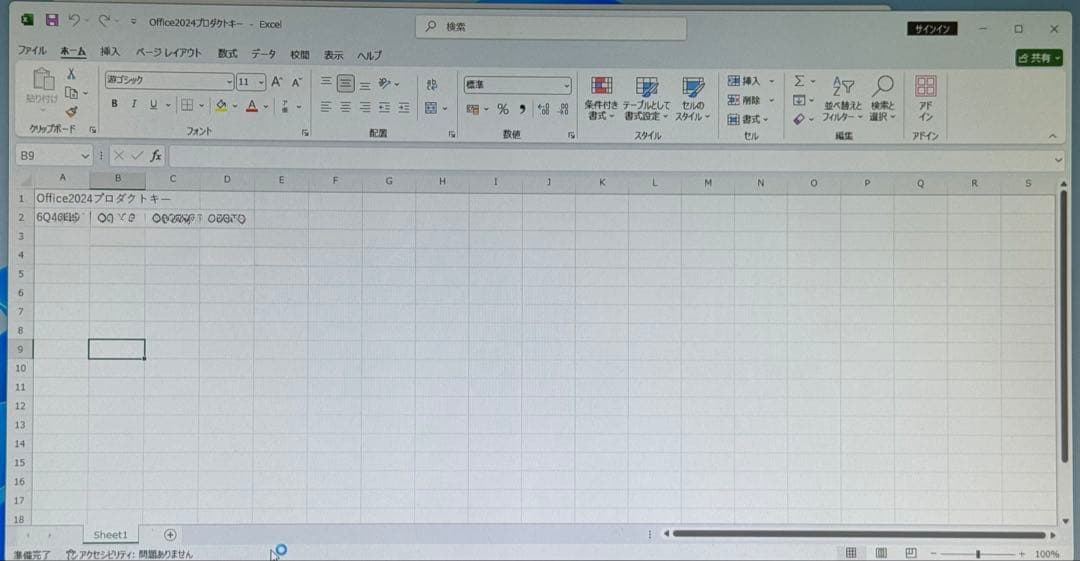Toggle Bold formatting
The width and height of the screenshot is (1080, 561).
(x=114, y=104)
